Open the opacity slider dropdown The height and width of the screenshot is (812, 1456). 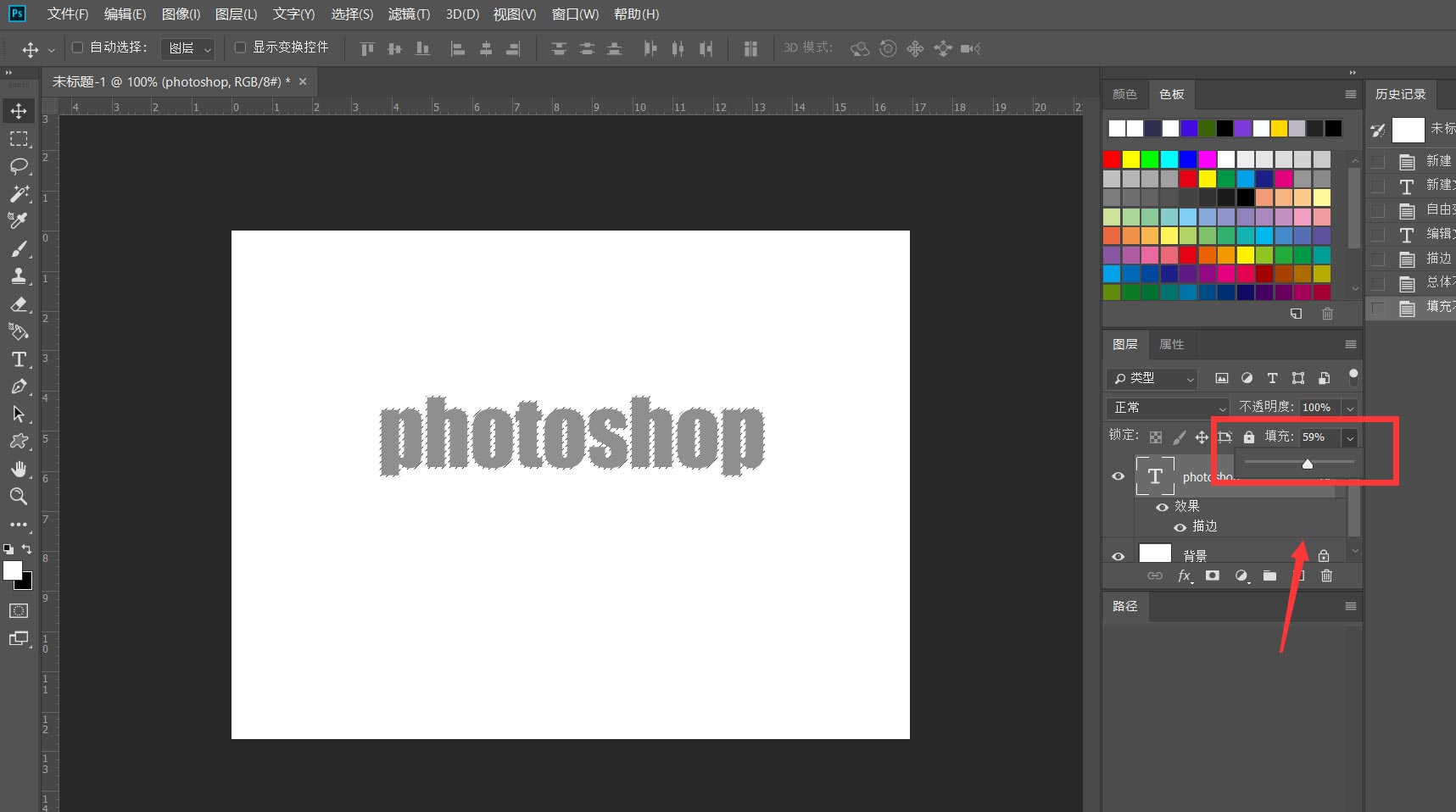click(x=1349, y=408)
